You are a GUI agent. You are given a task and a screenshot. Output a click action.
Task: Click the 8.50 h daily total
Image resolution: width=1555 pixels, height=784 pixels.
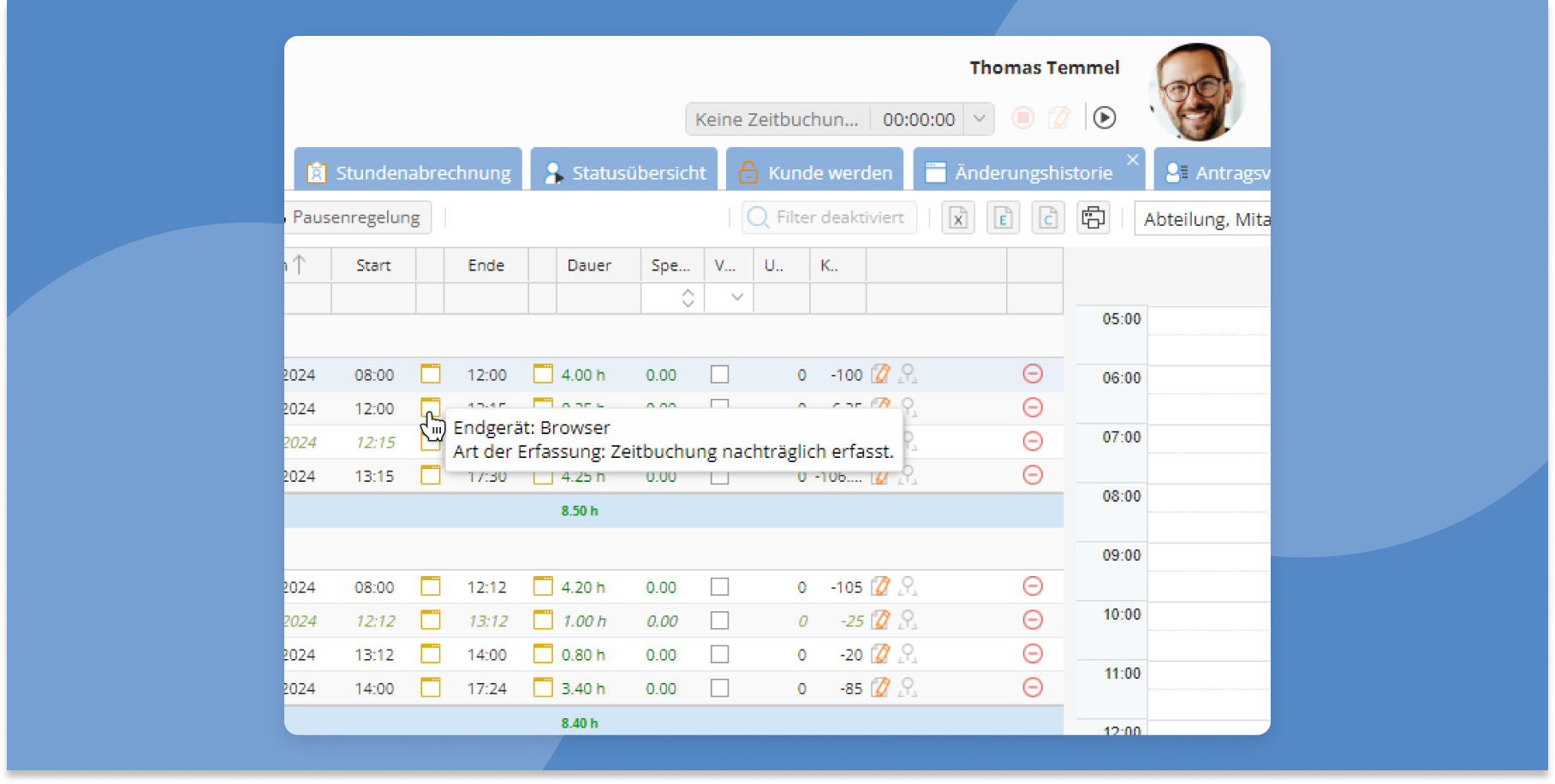[x=580, y=511]
